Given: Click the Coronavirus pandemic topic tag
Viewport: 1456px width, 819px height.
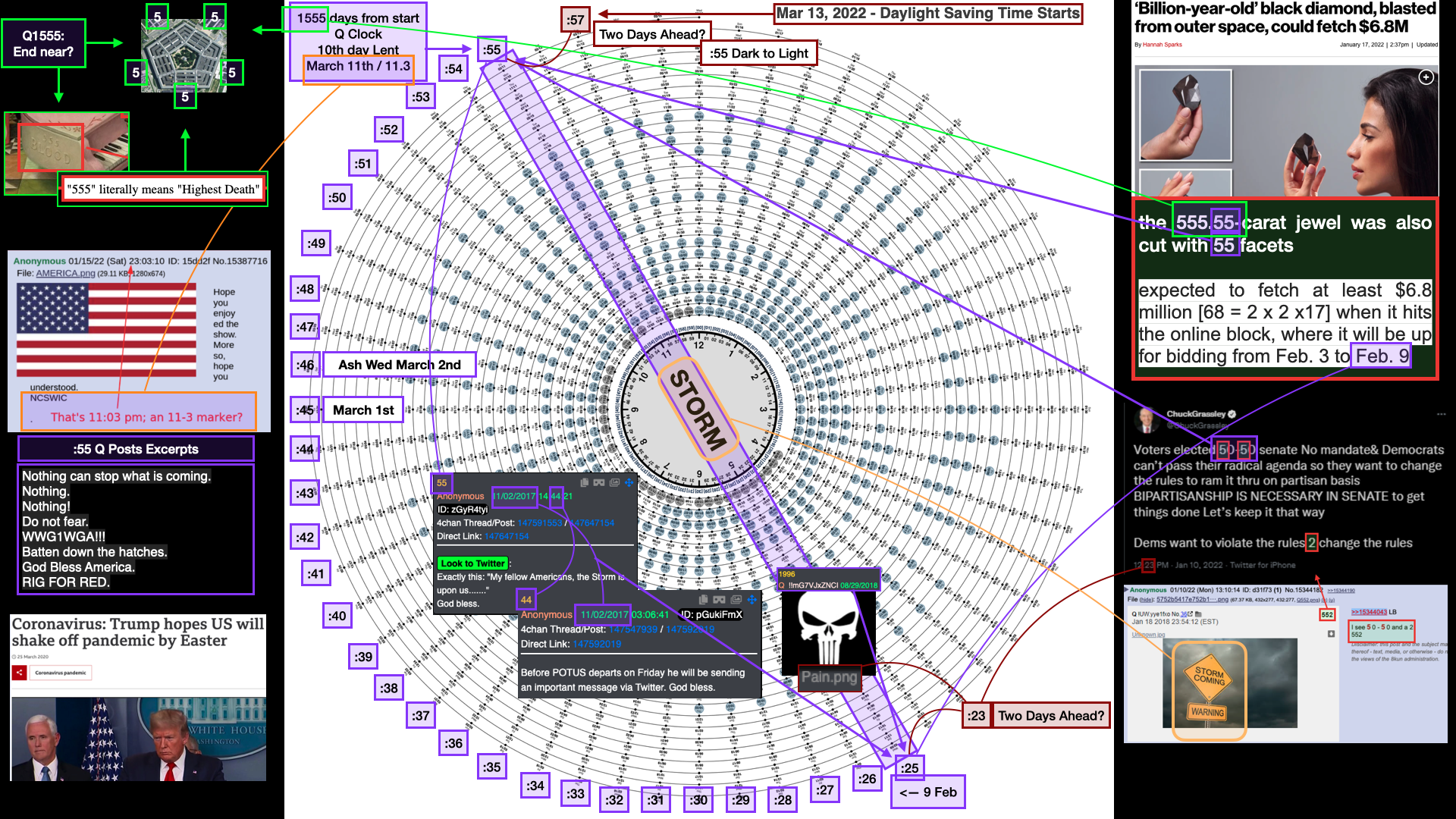Looking at the screenshot, I should click(61, 673).
